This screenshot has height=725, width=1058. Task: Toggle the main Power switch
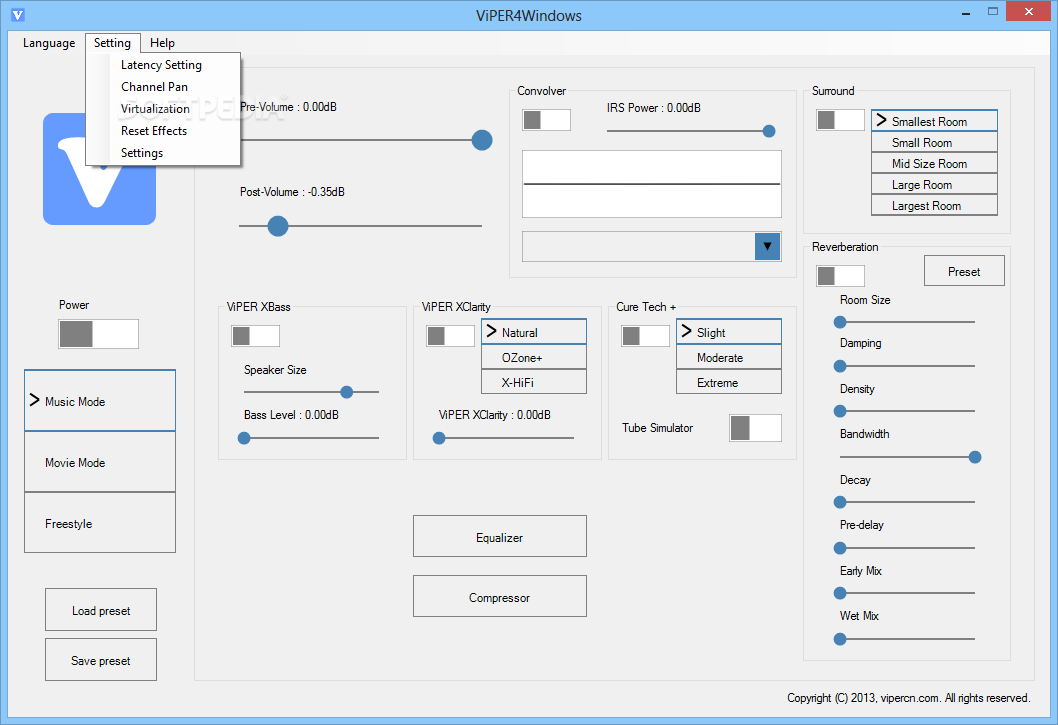click(x=98, y=334)
